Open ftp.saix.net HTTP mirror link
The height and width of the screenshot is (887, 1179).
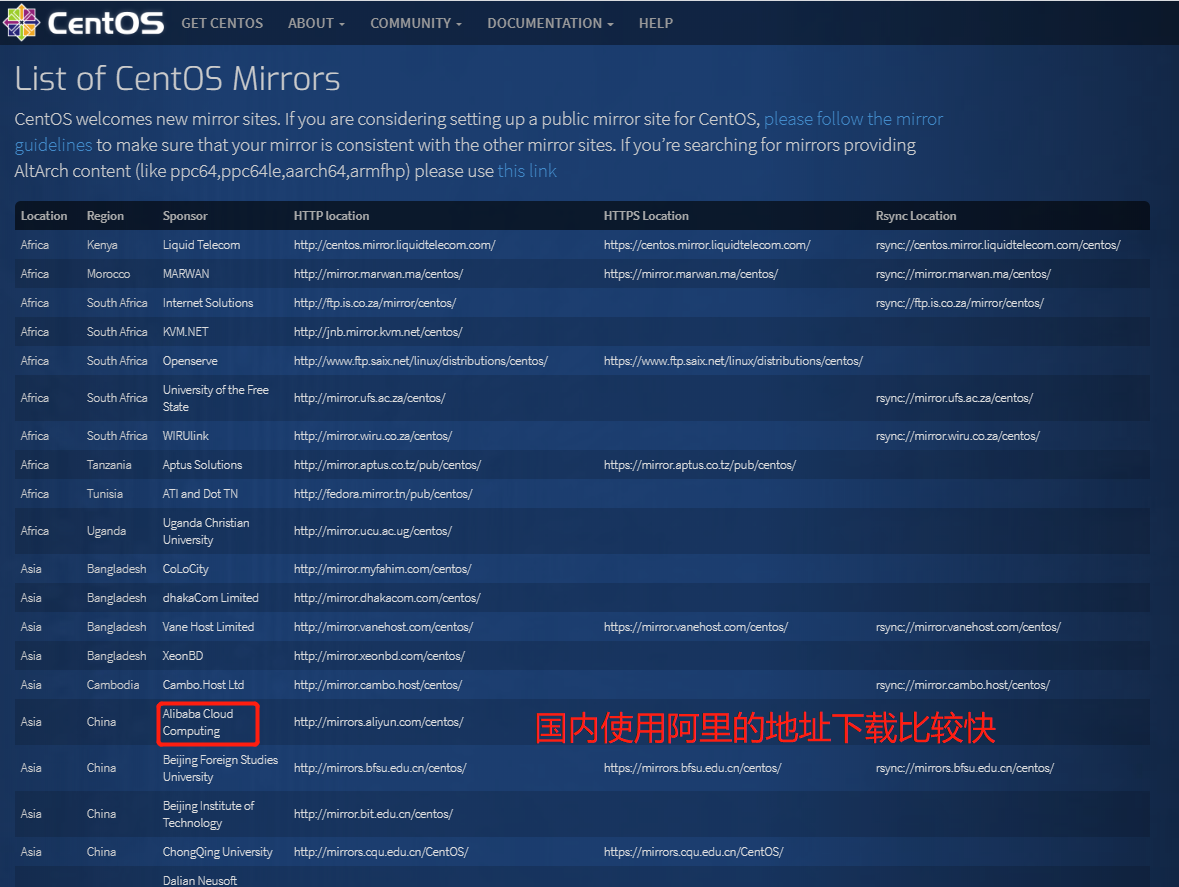click(x=420, y=361)
